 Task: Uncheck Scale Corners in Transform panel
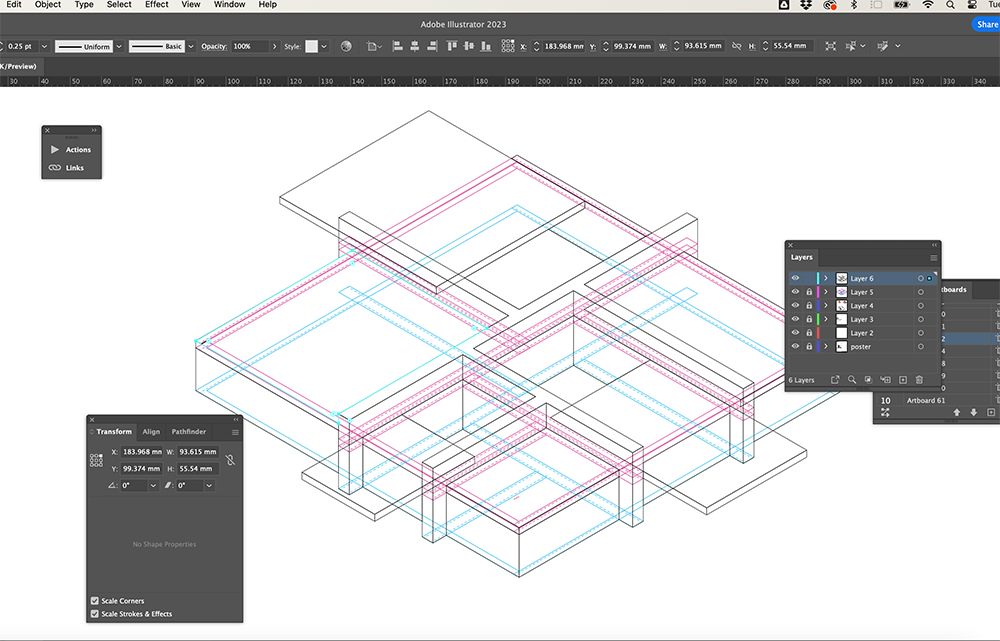pyautogui.click(x=94, y=601)
